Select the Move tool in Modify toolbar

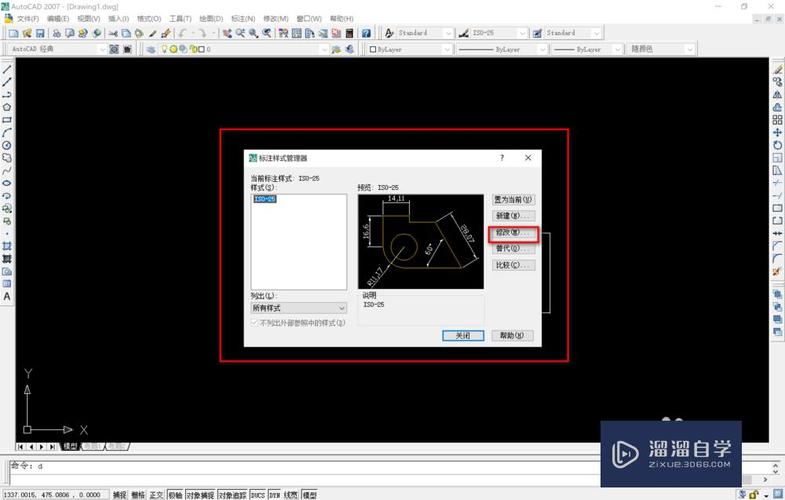tap(777, 133)
